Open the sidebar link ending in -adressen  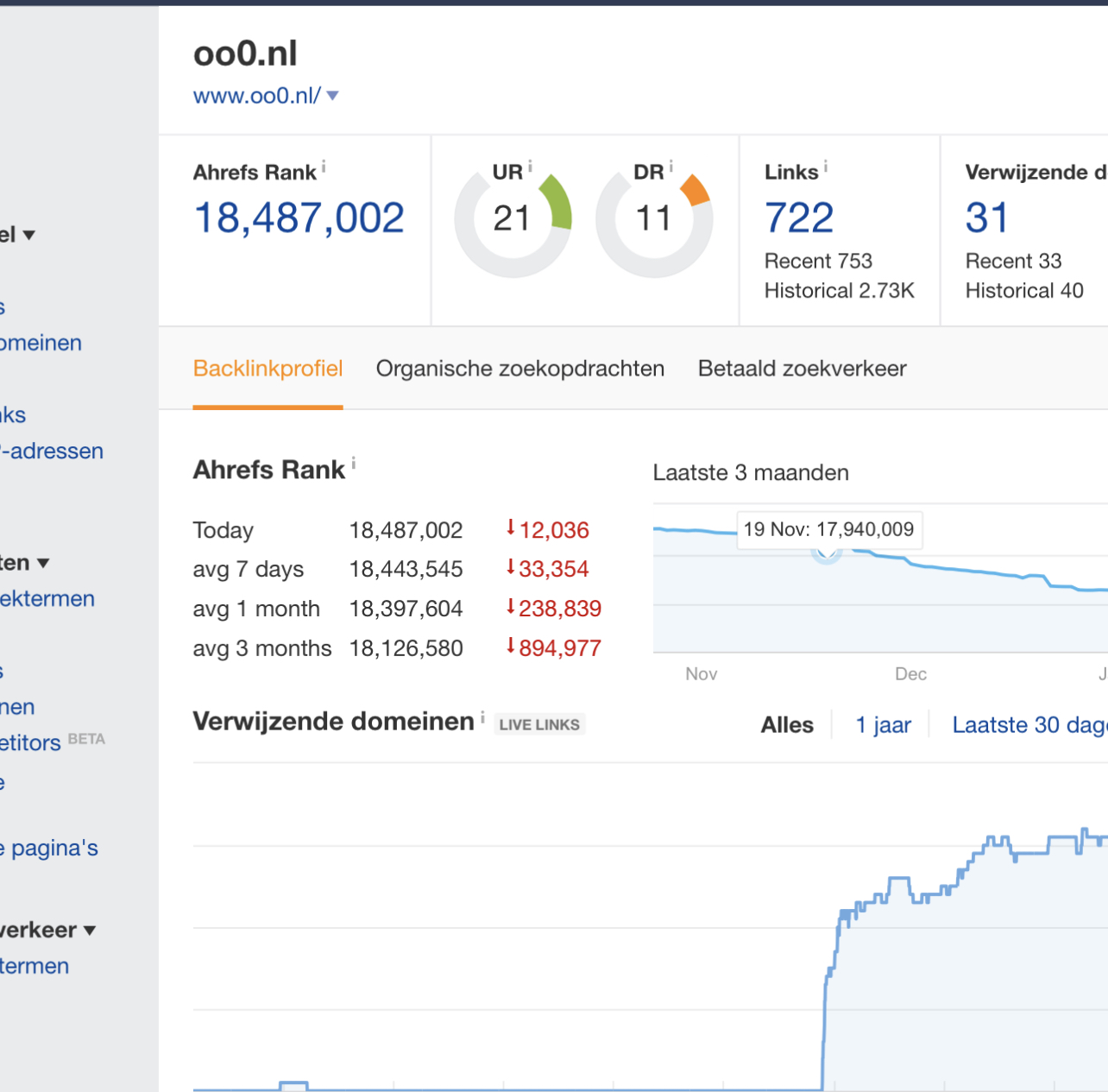click(52, 451)
